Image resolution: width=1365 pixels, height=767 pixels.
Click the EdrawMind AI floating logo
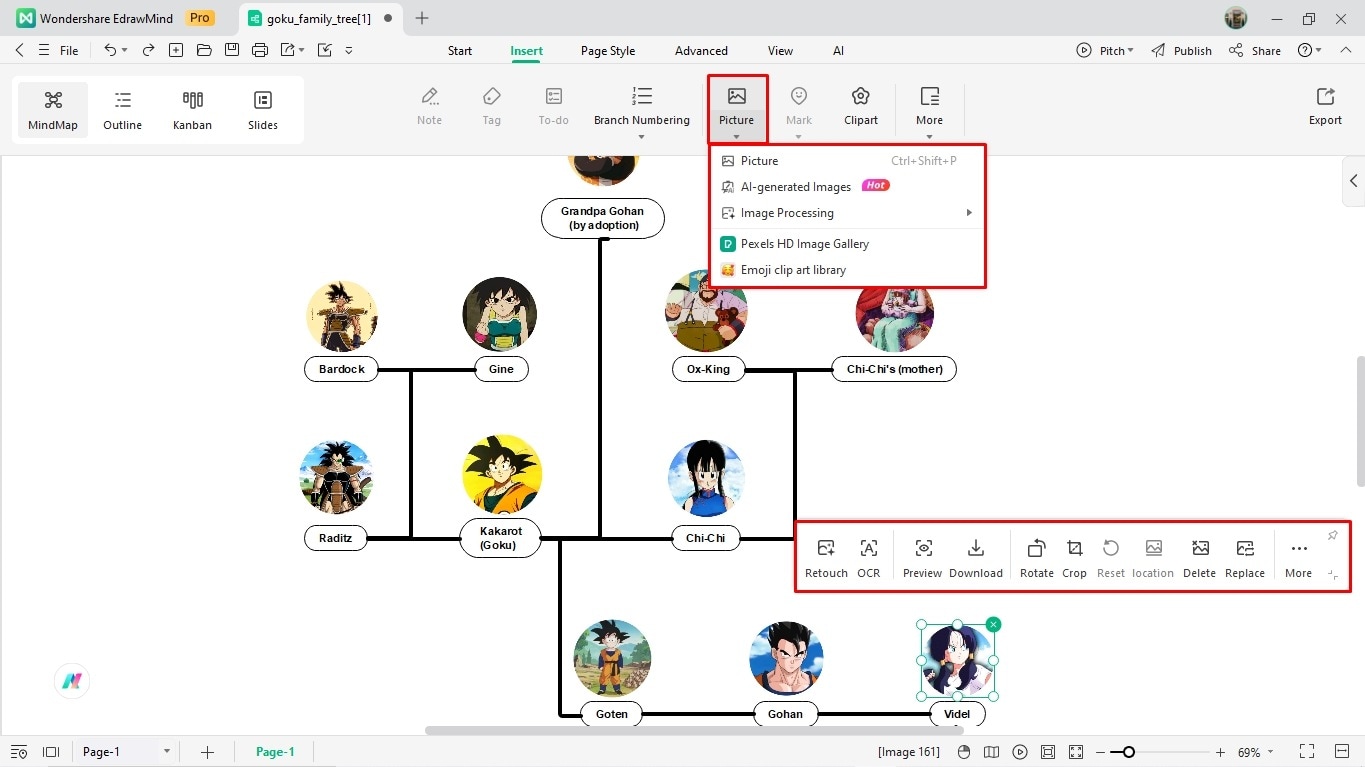[72, 681]
